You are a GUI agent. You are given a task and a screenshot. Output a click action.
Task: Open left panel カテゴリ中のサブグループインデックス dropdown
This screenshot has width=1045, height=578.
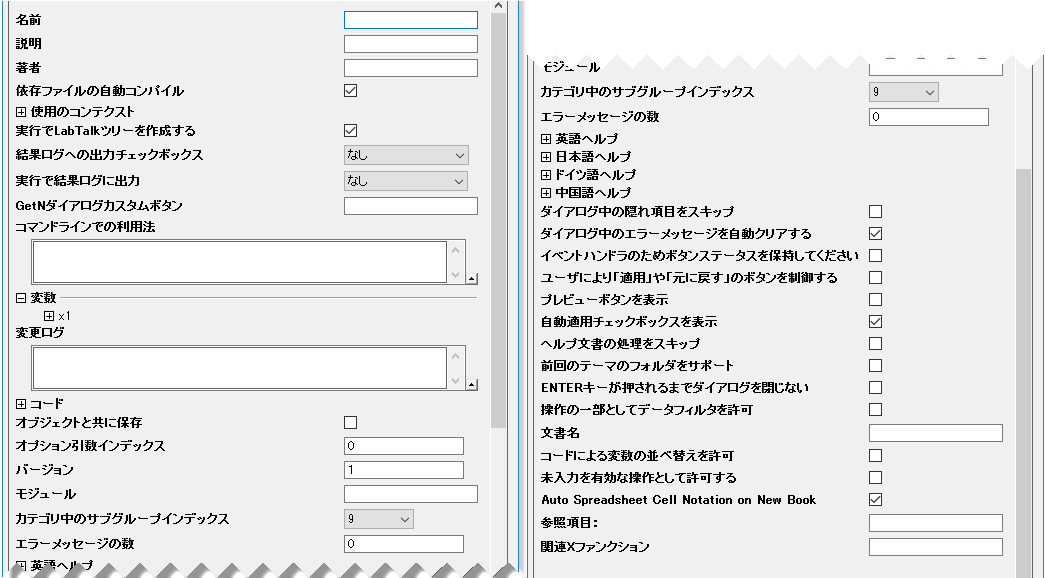click(x=379, y=519)
